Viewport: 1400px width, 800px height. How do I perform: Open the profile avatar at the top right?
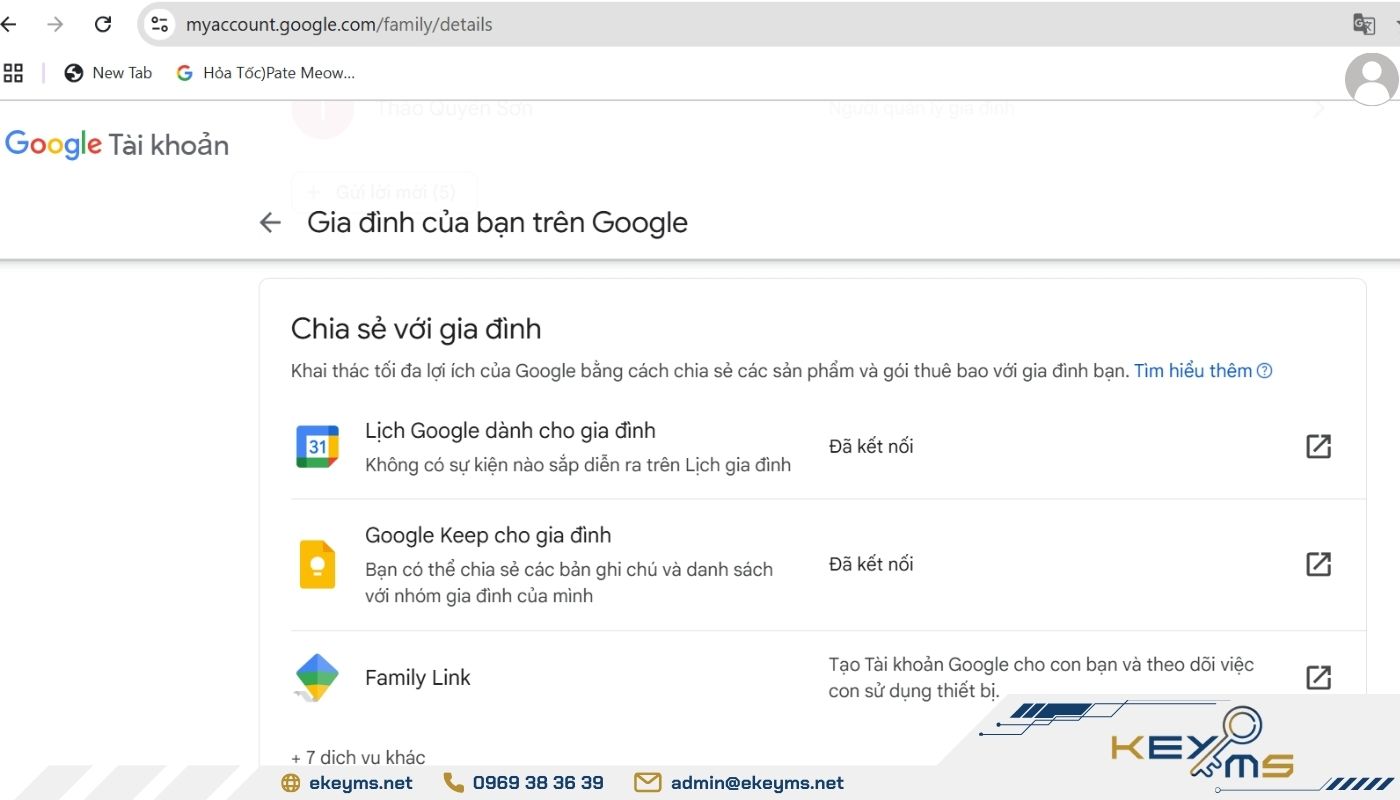pyautogui.click(x=1372, y=79)
